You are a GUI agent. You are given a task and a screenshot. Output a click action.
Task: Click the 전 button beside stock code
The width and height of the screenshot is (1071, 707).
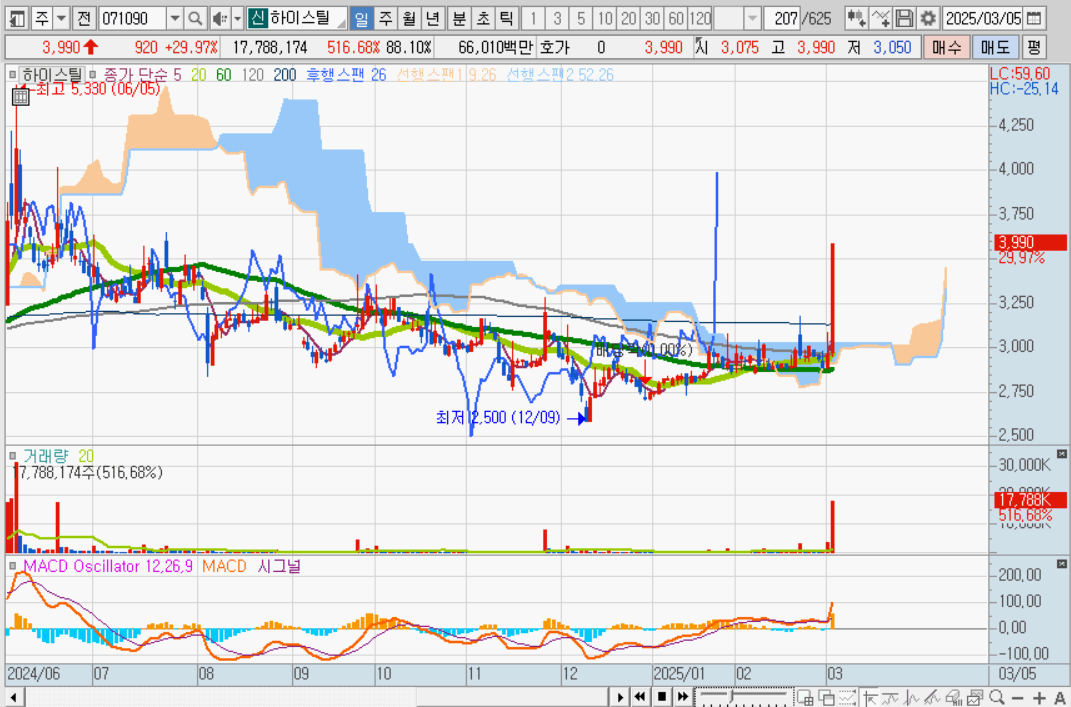(x=83, y=18)
